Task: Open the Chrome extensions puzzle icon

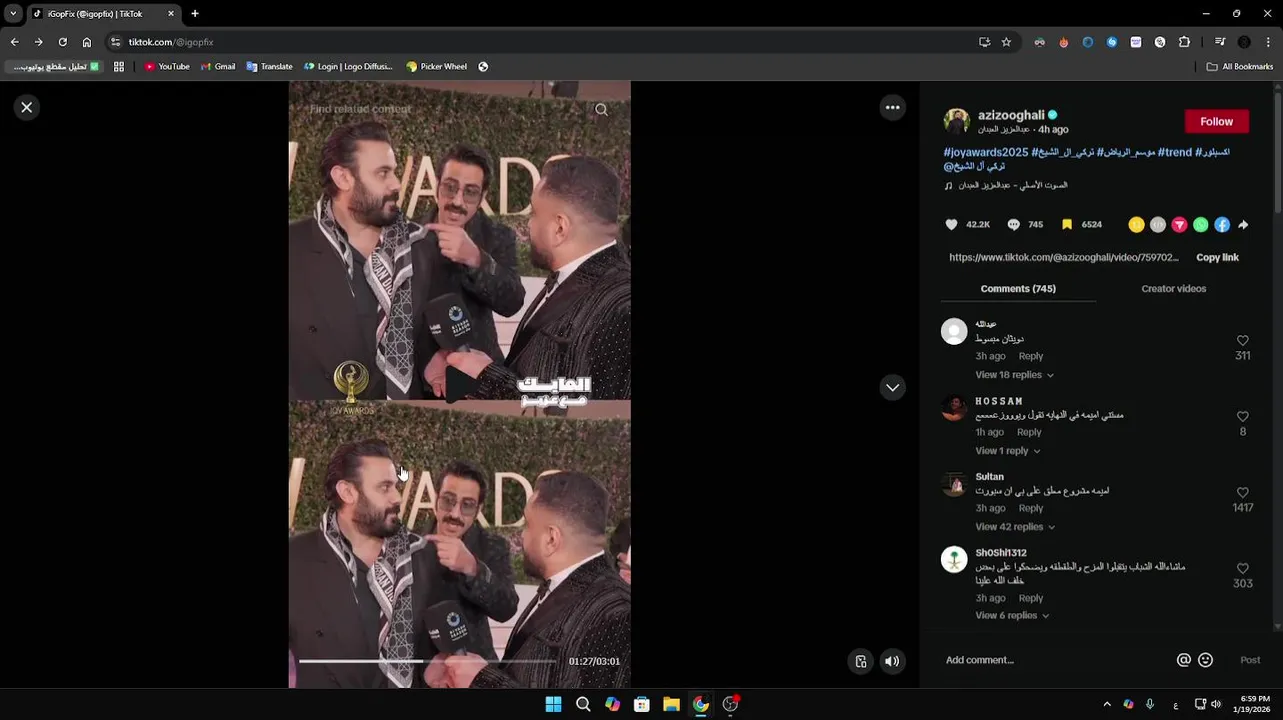Action: pos(1184,42)
